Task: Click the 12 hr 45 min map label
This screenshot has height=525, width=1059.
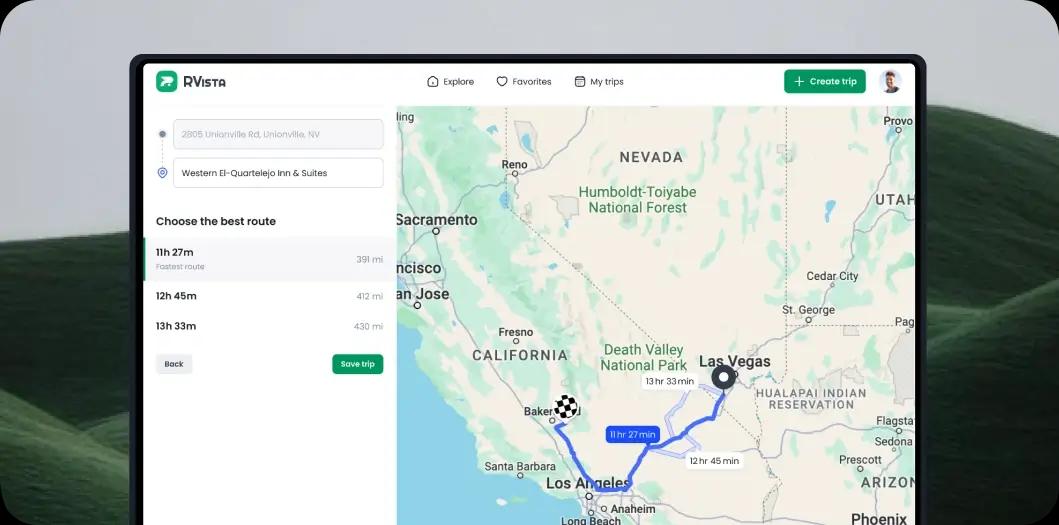Action: [714, 461]
